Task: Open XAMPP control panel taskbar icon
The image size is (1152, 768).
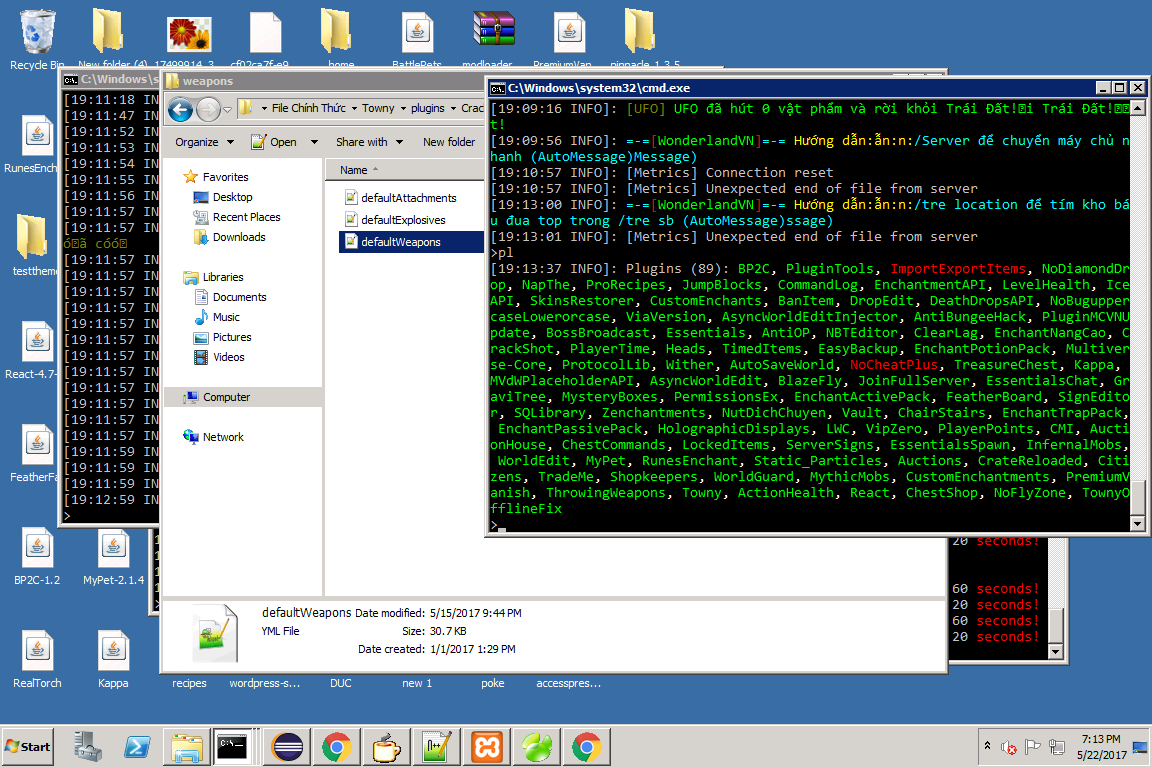Action: coord(487,747)
